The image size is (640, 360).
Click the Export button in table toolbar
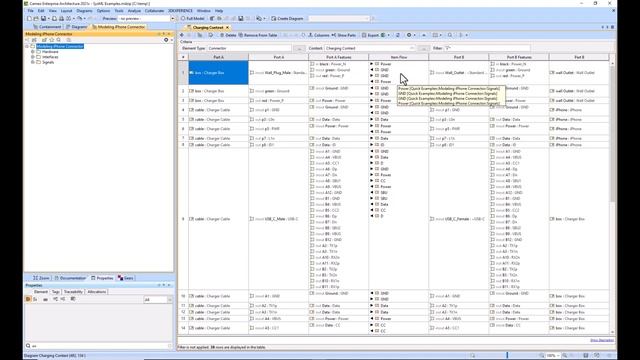tap(371, 35)
